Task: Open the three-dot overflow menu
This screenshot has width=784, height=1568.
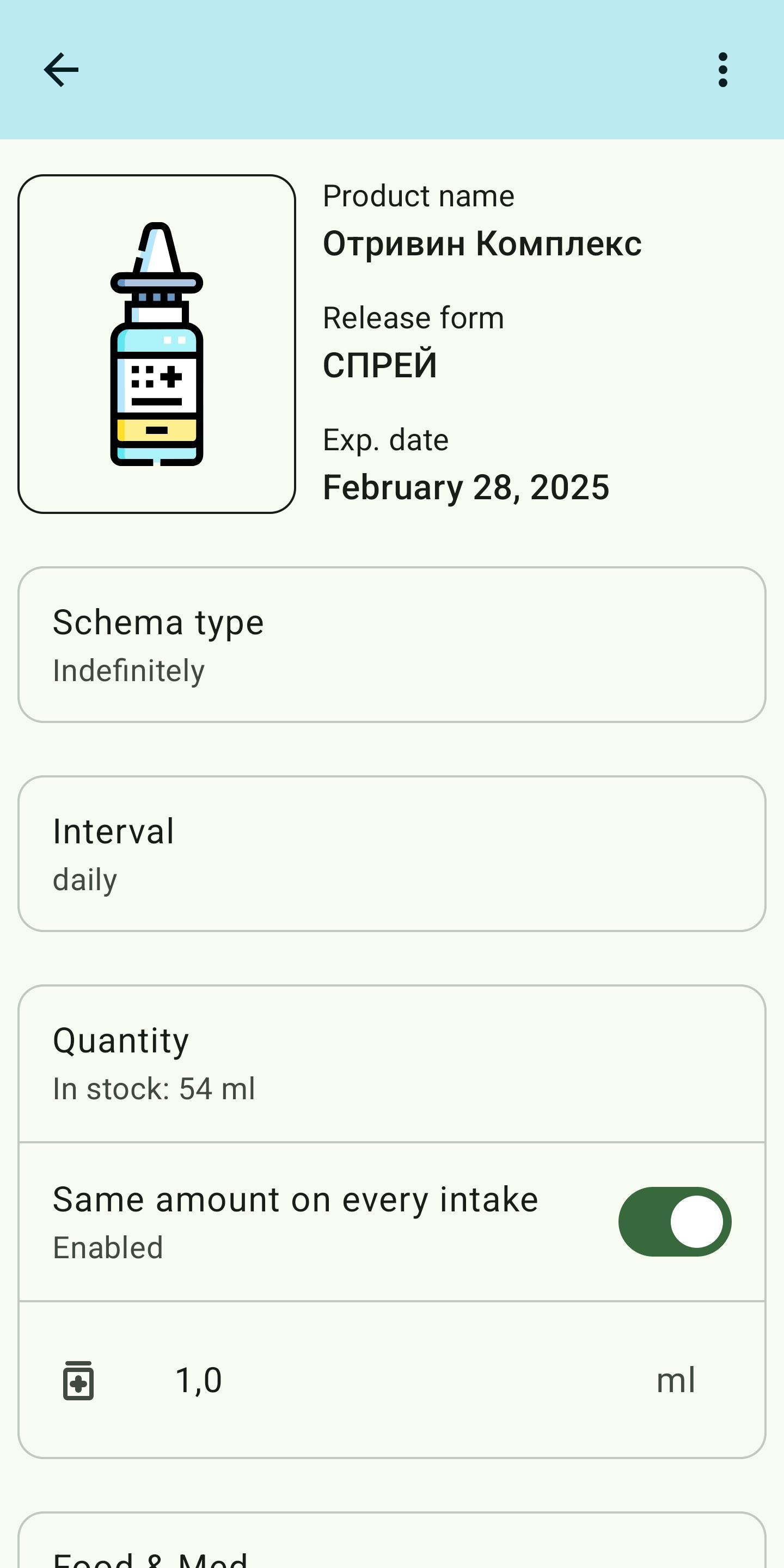Action: coord(722,70)
